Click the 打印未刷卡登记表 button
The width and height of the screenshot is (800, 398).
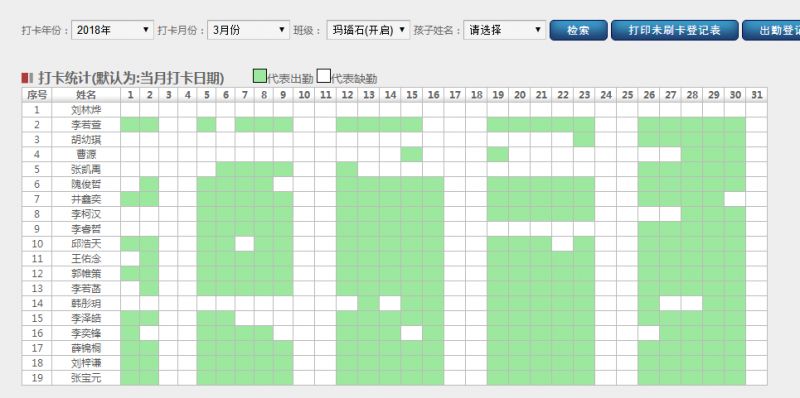pos(674,30)
